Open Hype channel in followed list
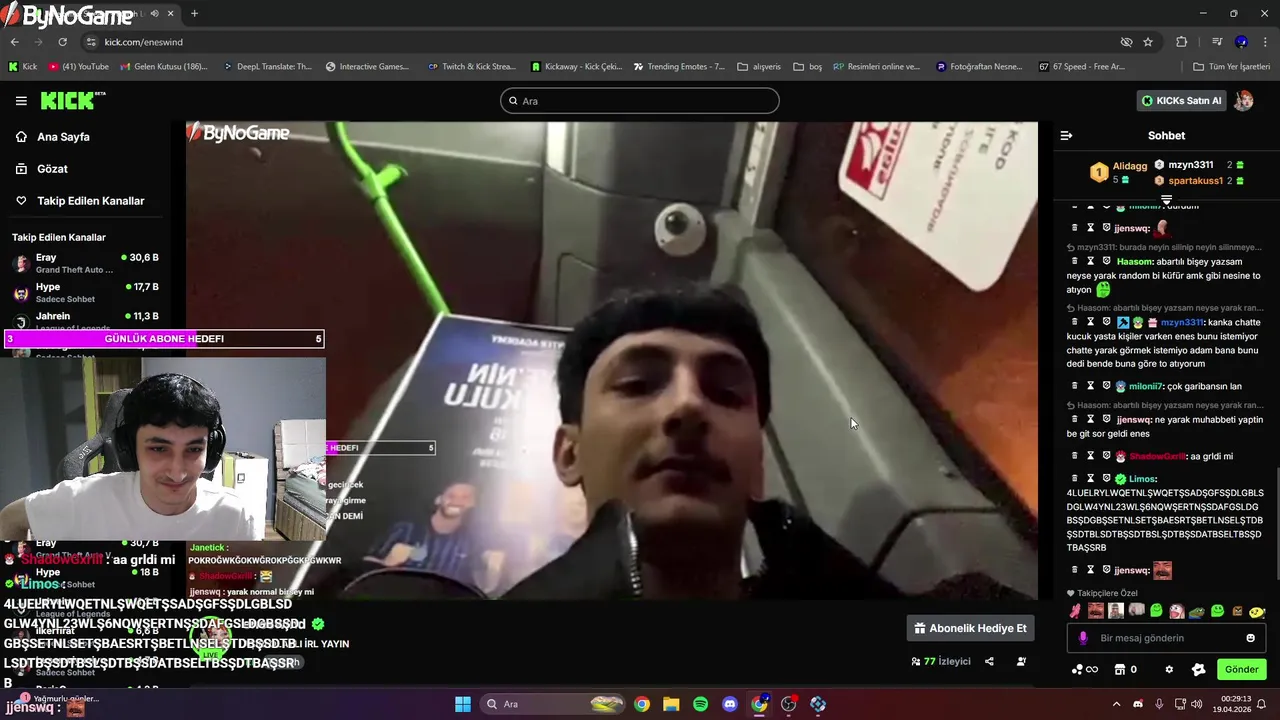The image size is (1280, 720). (x=85, y=292)
